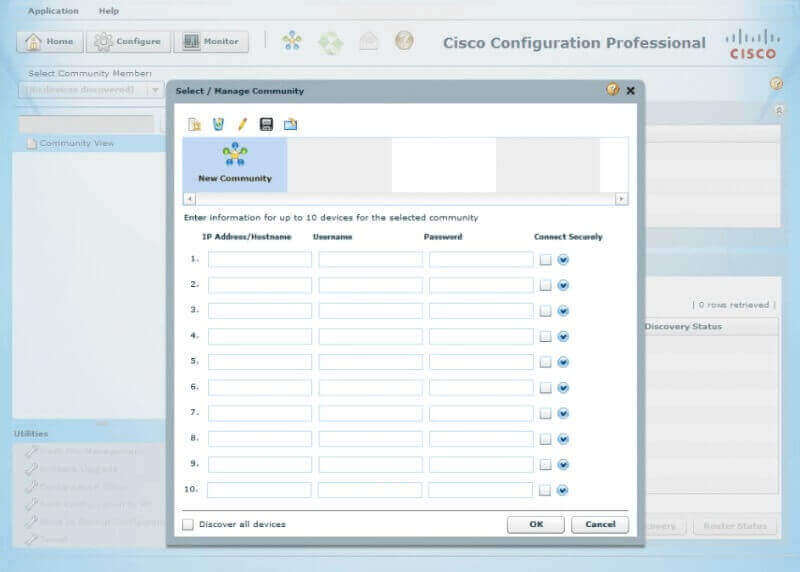Check Connect Securely for device 9
Viewport: 800px width, 572px height.
(545, 464)
